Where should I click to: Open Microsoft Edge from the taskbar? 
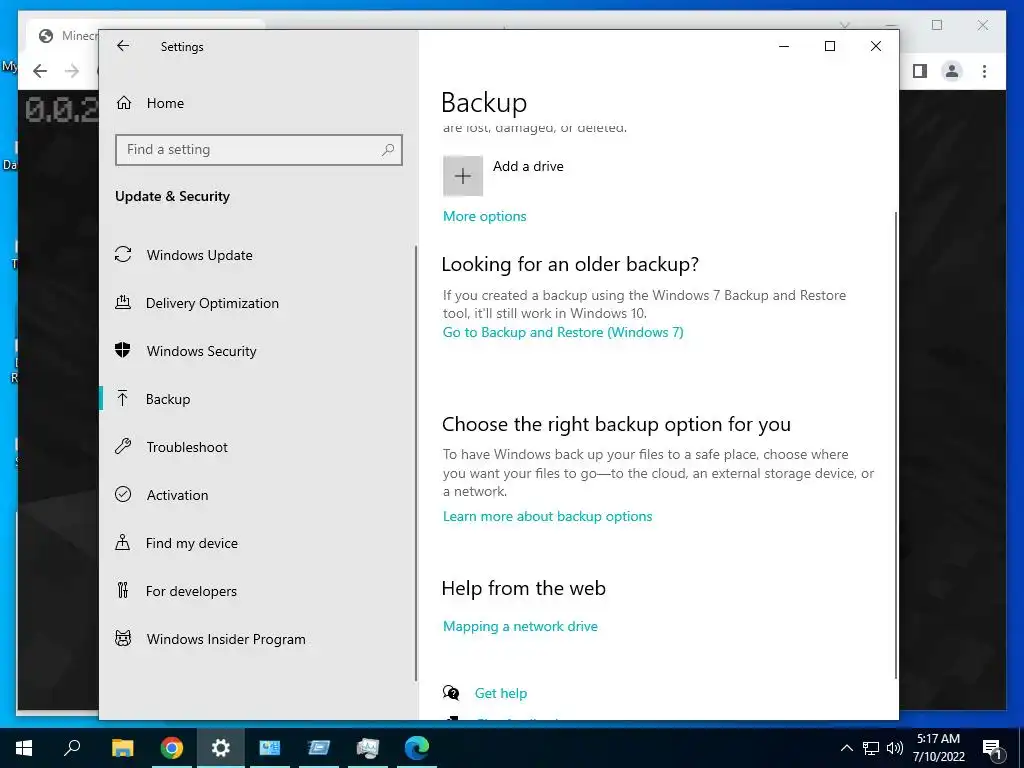click(417, 748)
